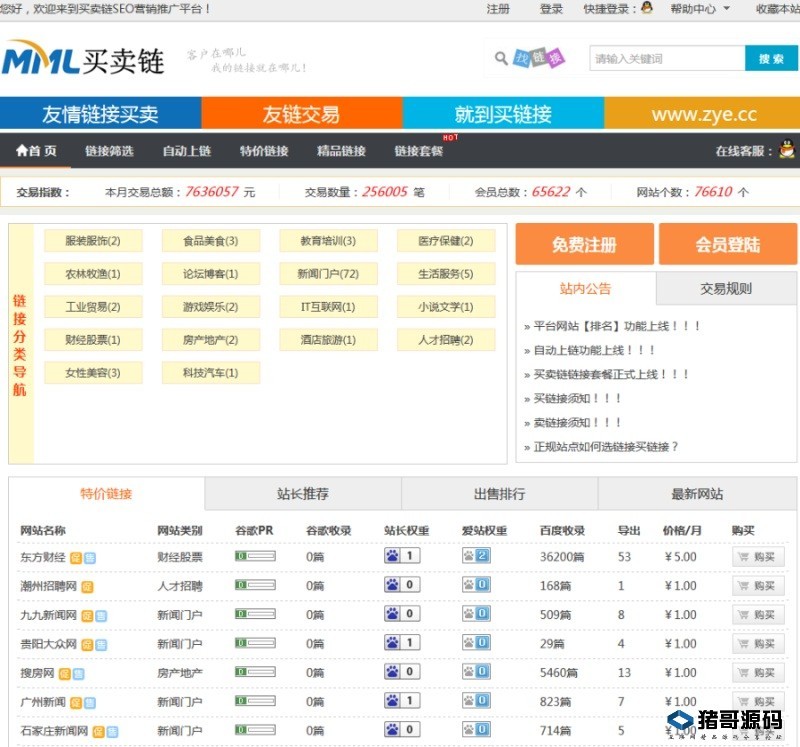Click the orange badge next to 潮州招聘网
800x747 pixels.
[87, 586]
